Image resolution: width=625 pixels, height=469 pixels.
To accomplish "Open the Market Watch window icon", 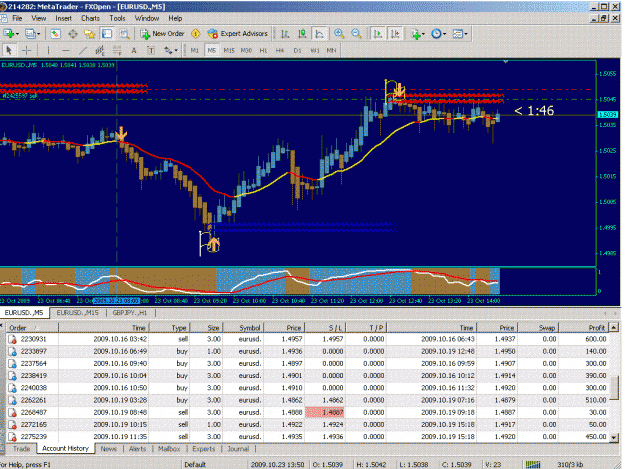I will click(55, 34).
